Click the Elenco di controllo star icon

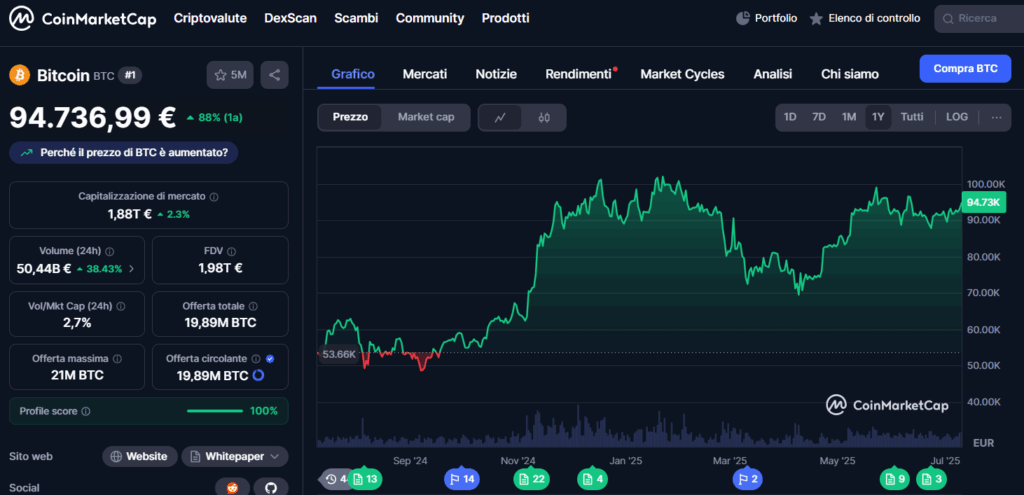(x=816, y=19)
